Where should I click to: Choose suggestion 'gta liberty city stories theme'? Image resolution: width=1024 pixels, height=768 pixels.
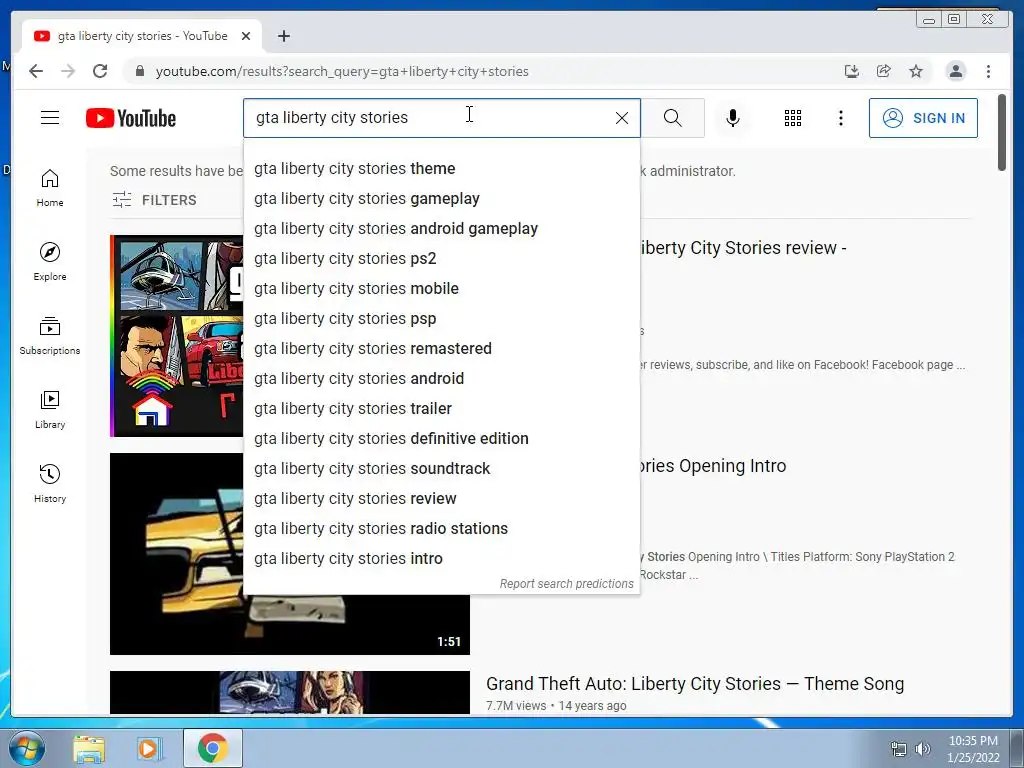coord(441,168)
